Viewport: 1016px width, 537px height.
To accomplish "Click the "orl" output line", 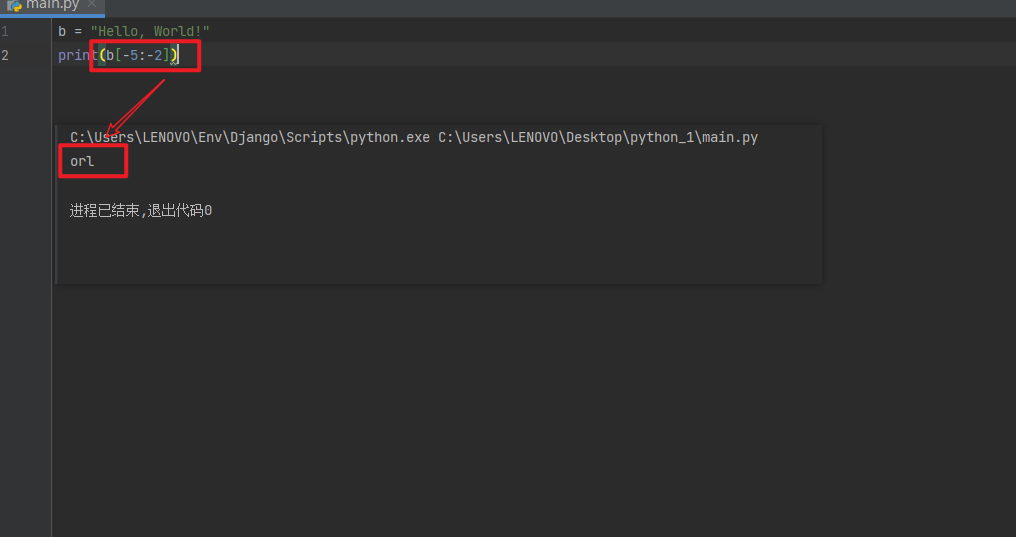I will pyautogui.click(x=82, y=161).
